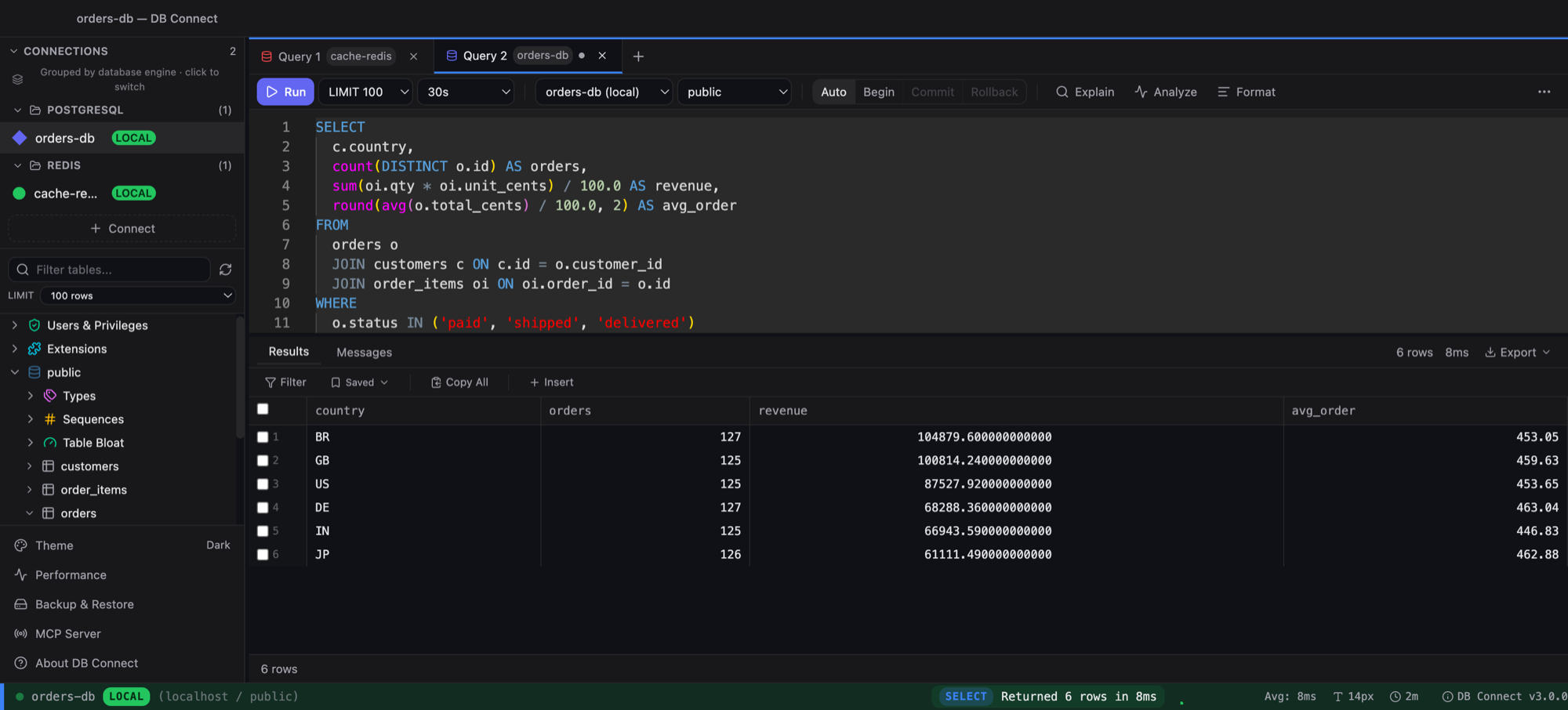Open the public schema dropdown
The height and width of the screenshot is (710, 1568).
point(735,92)
